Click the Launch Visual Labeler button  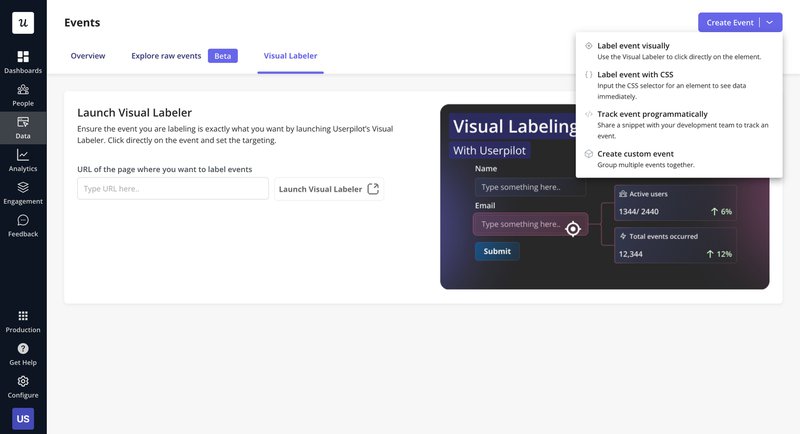329,189
